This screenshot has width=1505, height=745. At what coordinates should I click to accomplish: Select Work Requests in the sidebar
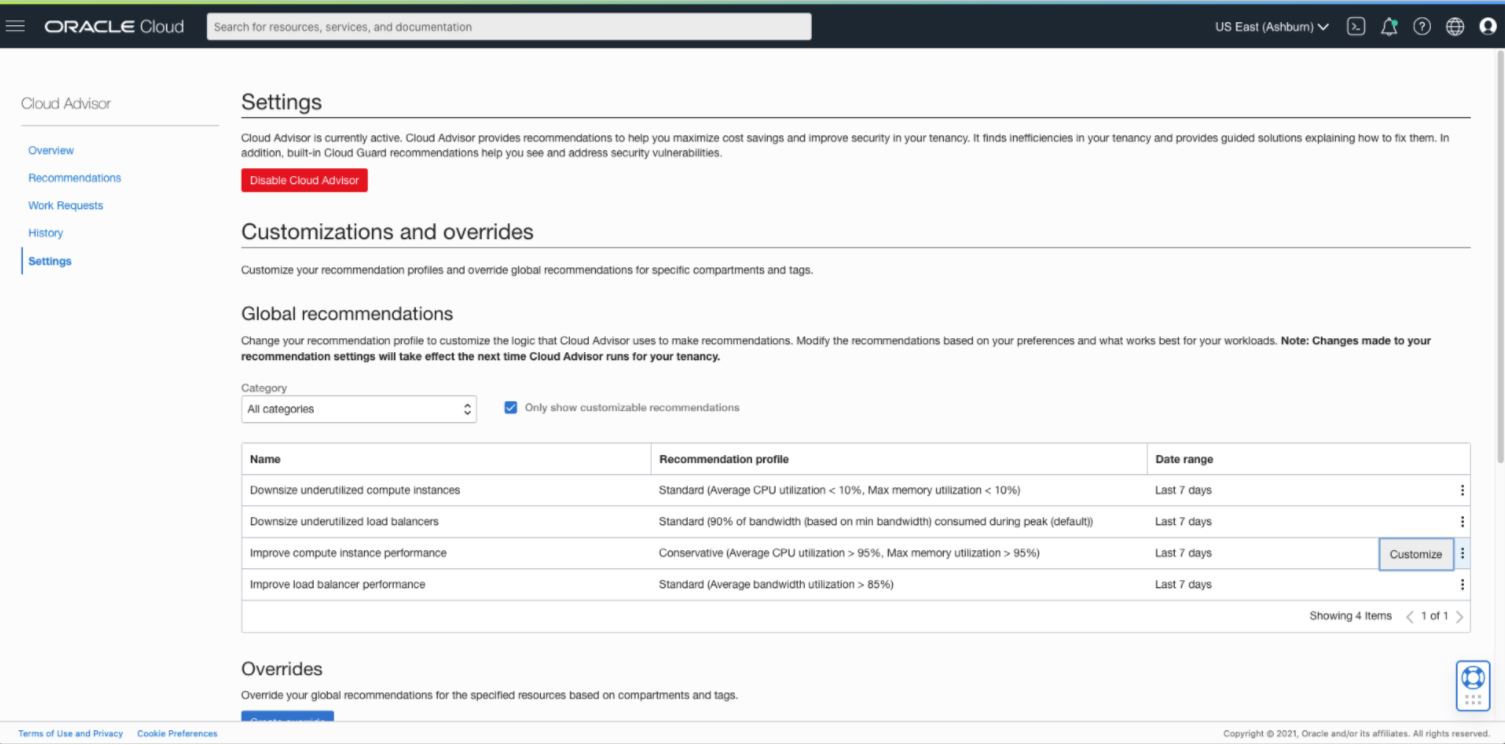tap(66, 205)
